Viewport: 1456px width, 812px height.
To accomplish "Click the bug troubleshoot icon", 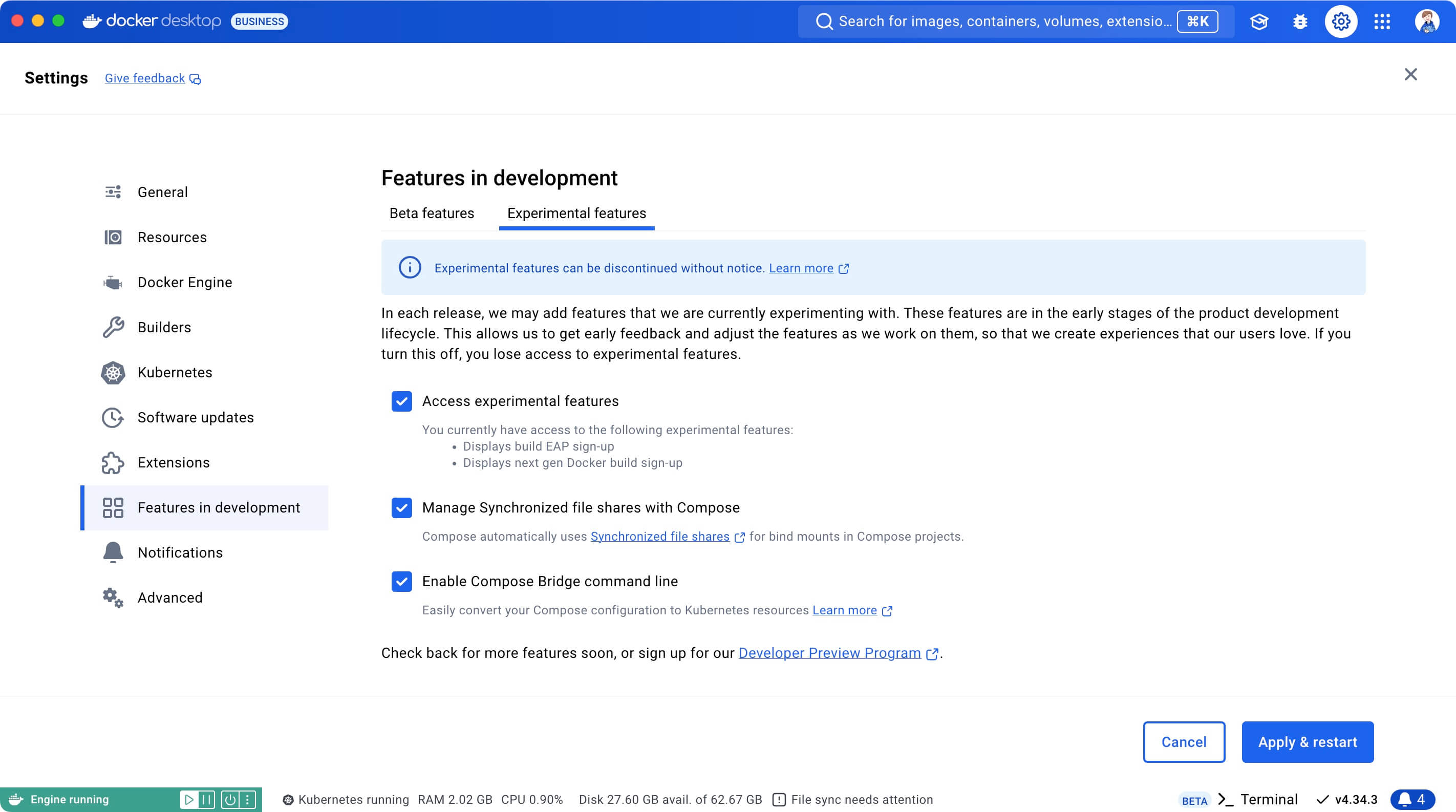I will click(1300, 22).
